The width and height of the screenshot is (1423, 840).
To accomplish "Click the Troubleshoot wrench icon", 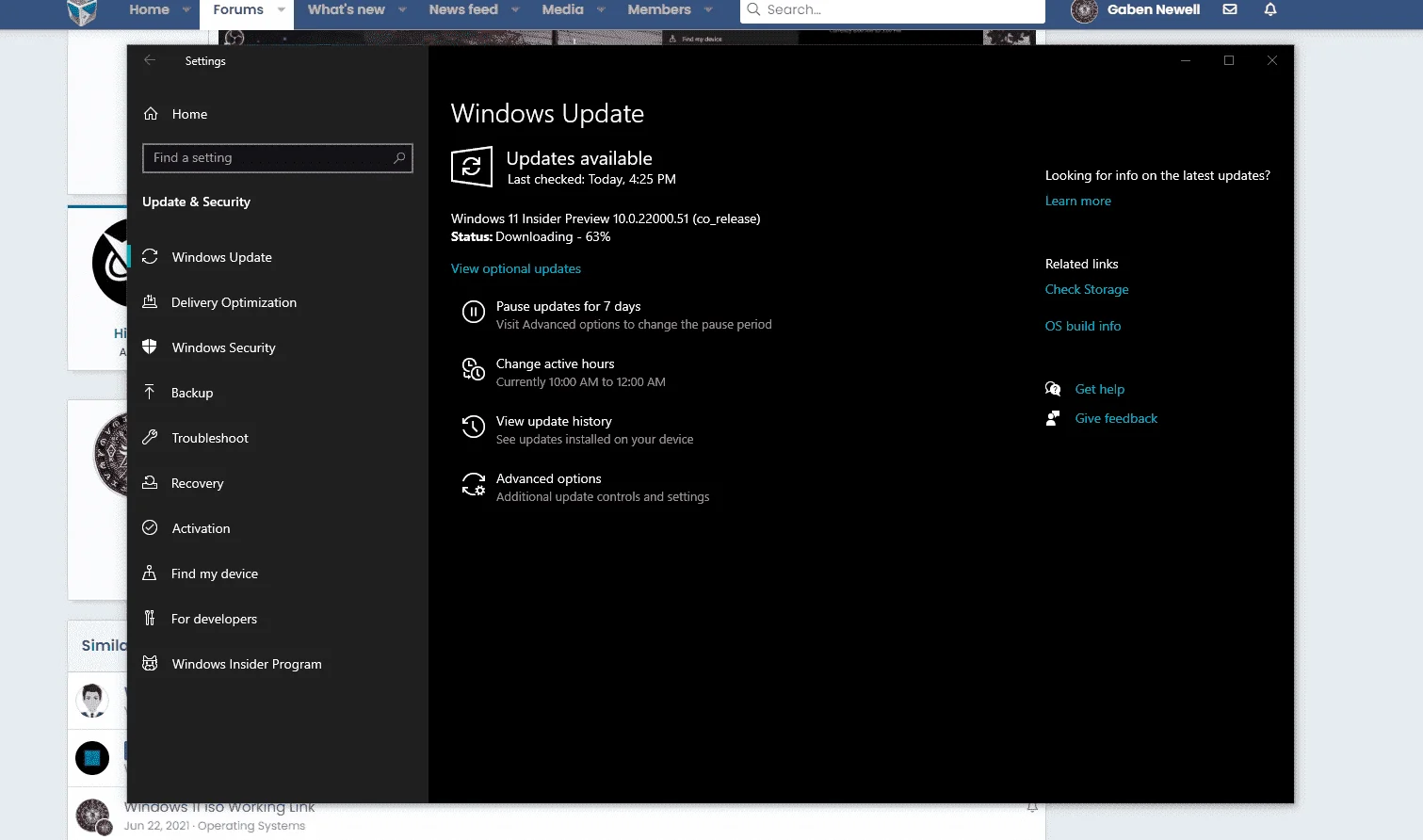I will (x=150, y=437).
